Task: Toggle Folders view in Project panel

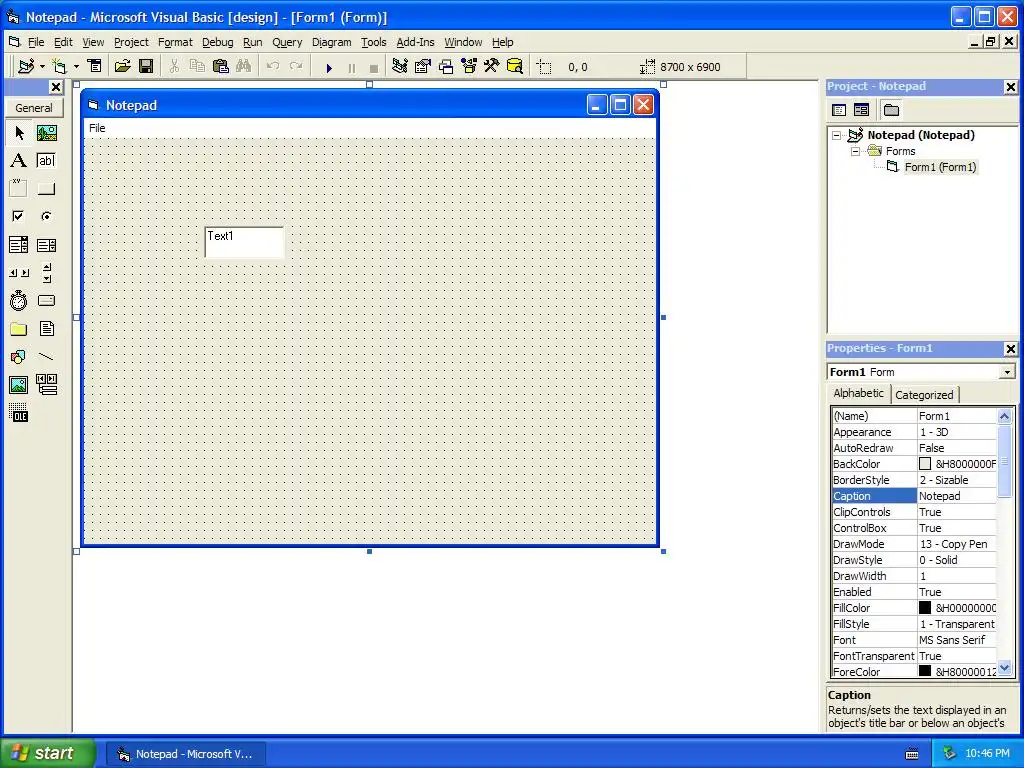Action: pos(891,110)
